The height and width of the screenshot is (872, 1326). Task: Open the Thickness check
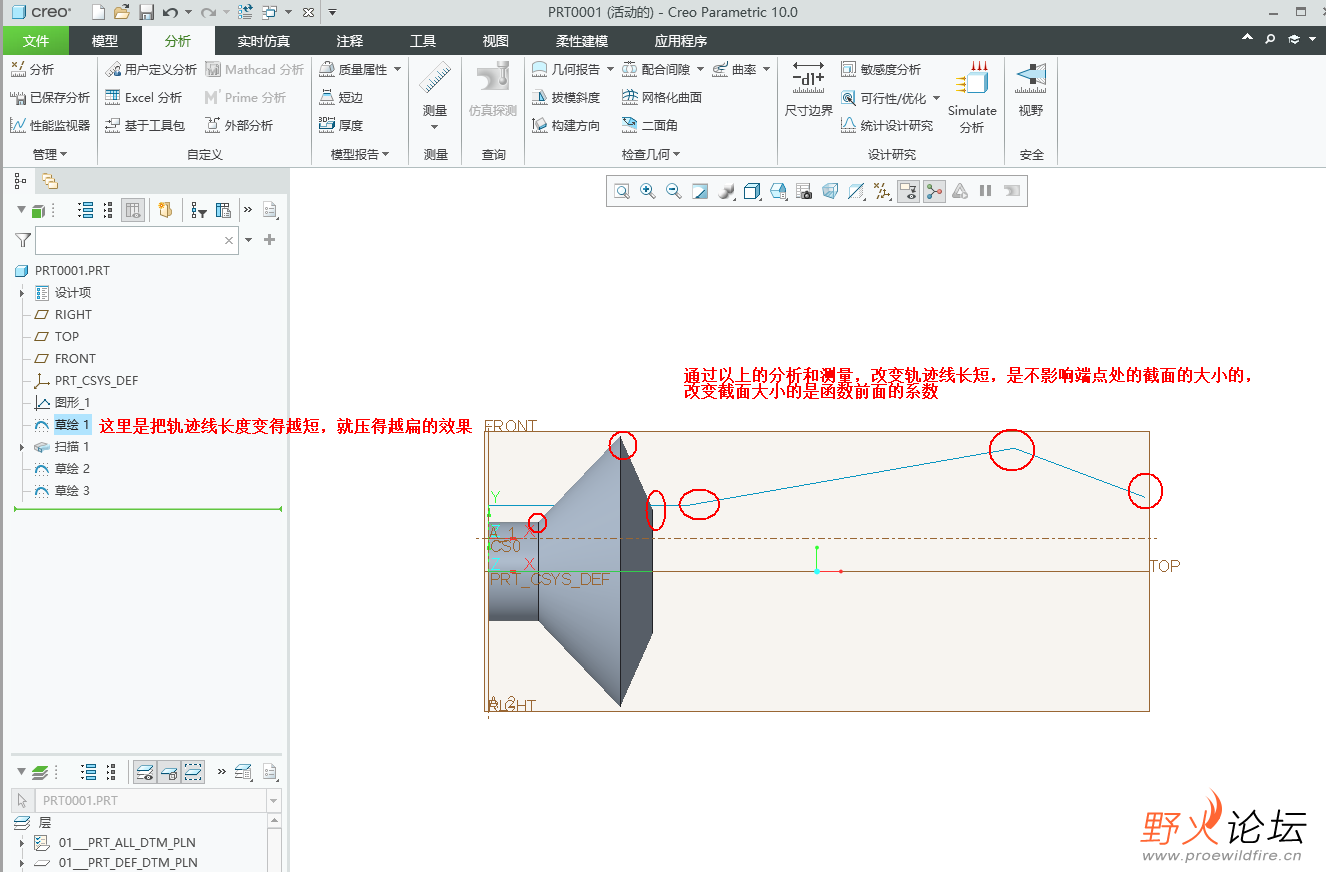[x=341, y=125]
